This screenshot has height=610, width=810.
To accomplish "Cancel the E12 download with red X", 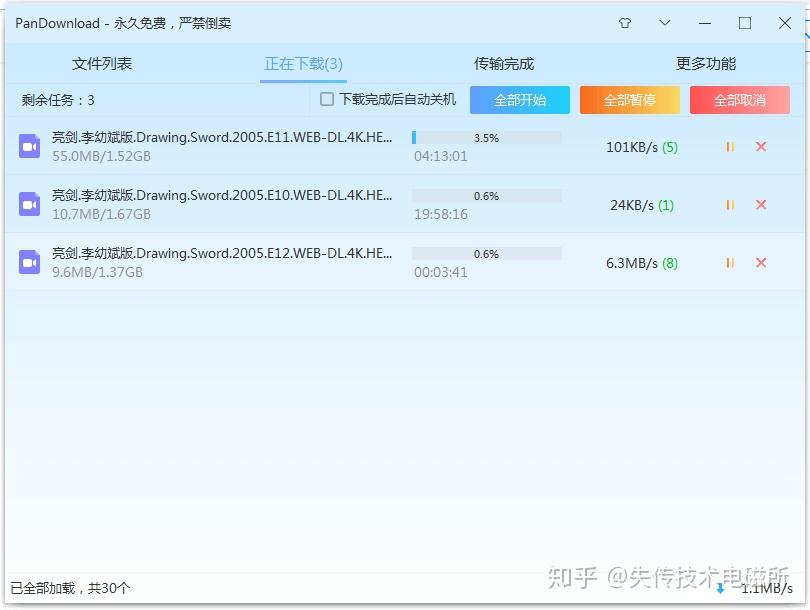I will coord(761,262).
